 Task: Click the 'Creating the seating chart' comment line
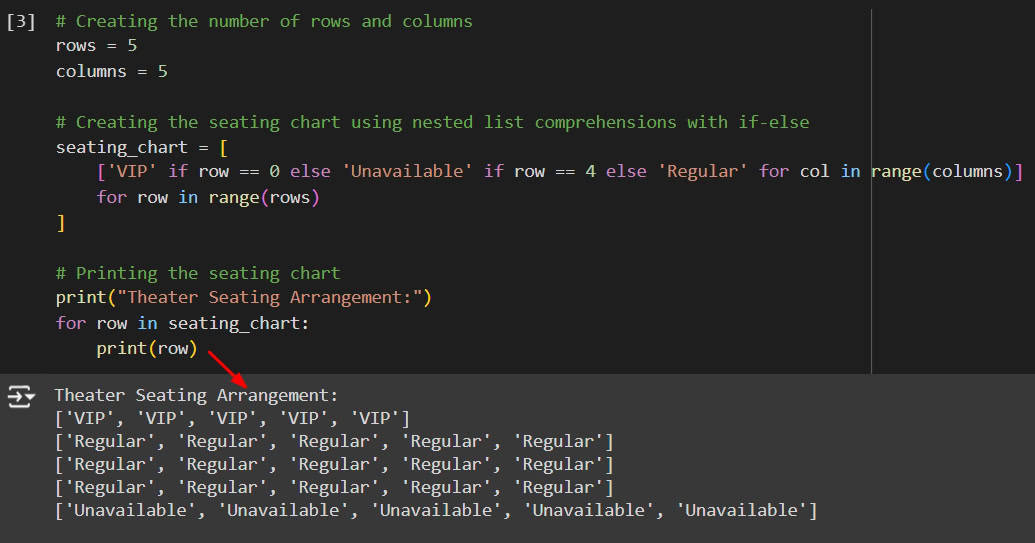coord(432,122)
